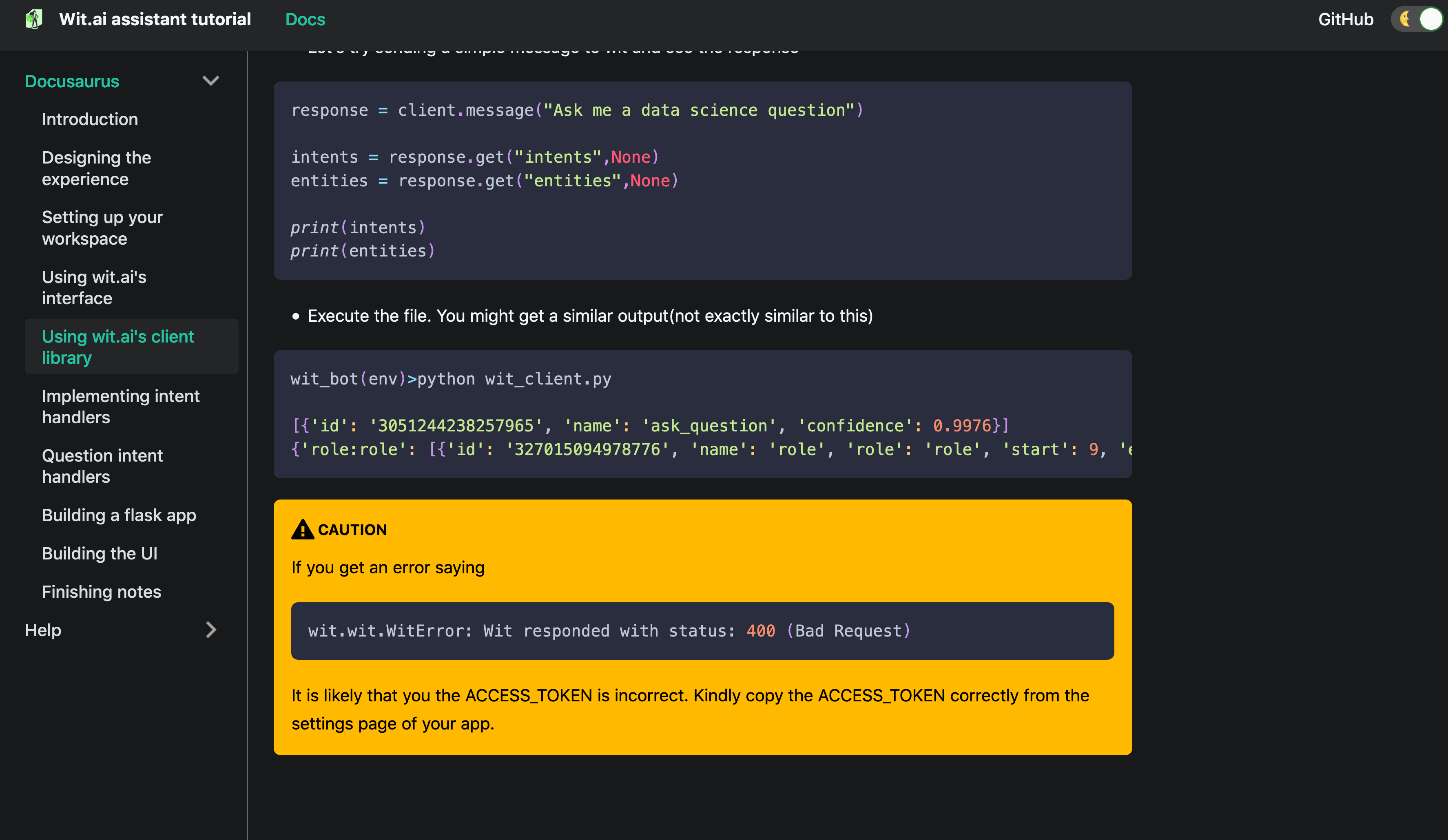Click the moon icon on theme switch
1448x840 pixels.
1405,19
